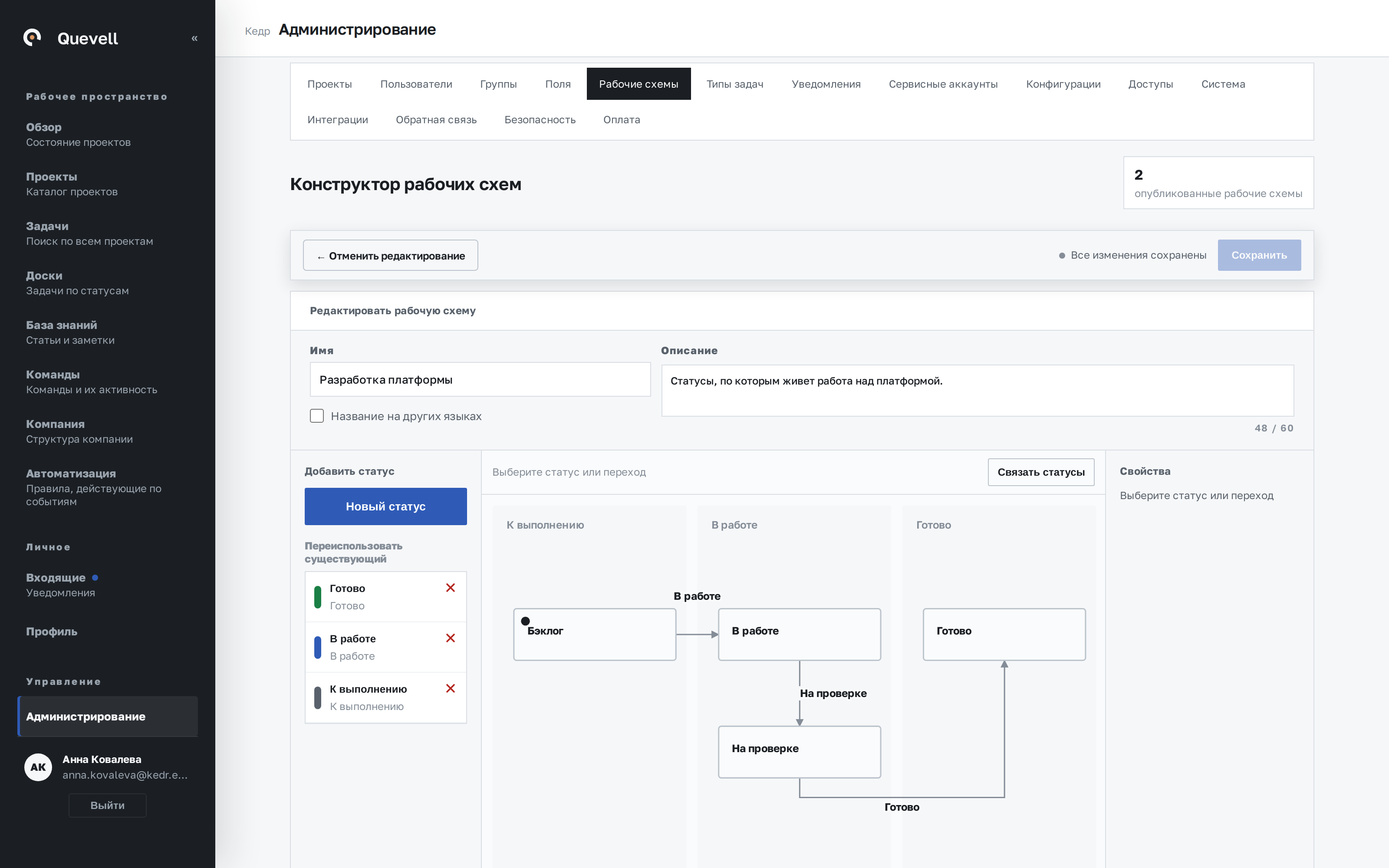Open Обзор in the sidebar
Viewport: 1389px width, 868px height.
(107, 135)
